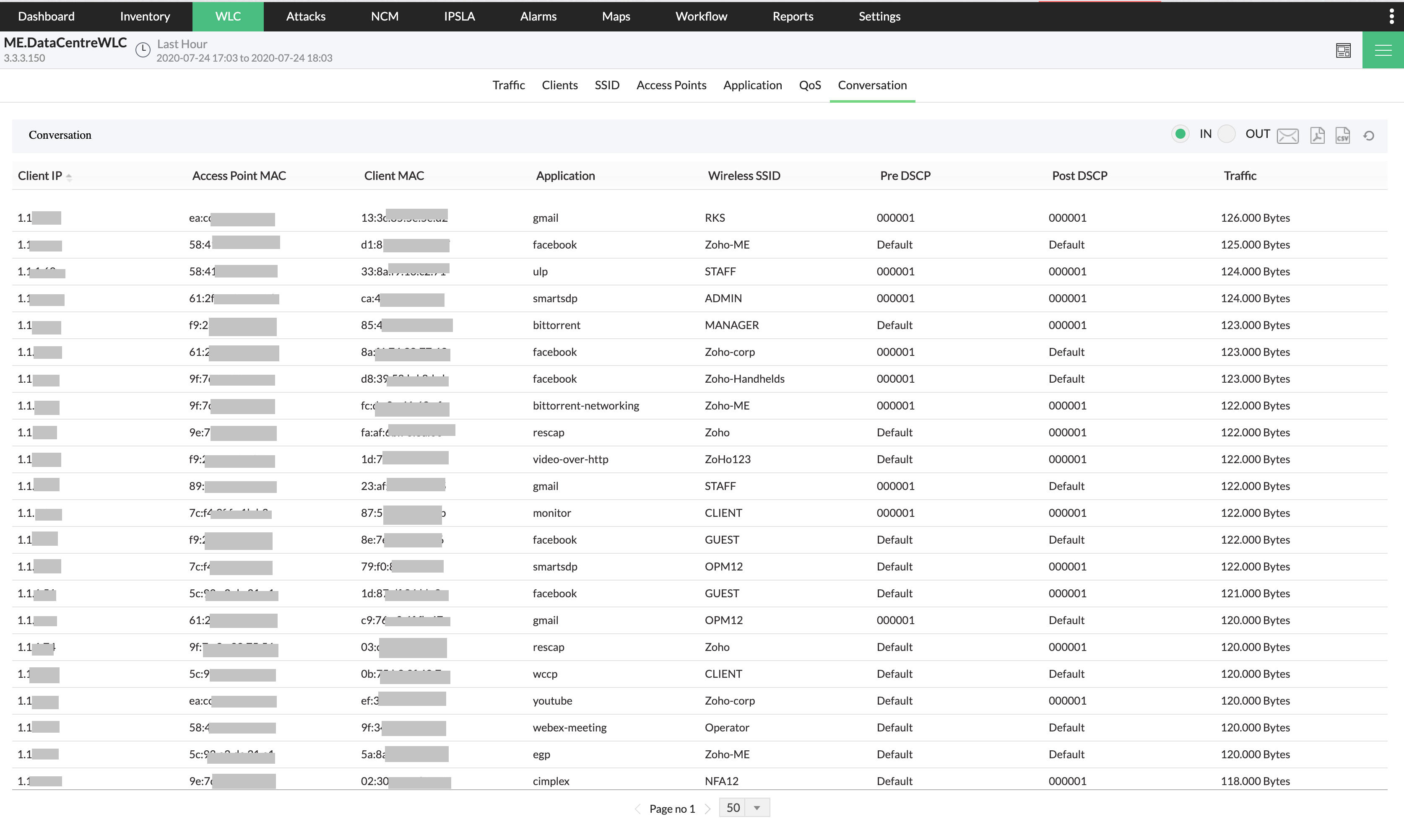Click the Last Hour time range link
1404x840 pixels.
(182, 44)
